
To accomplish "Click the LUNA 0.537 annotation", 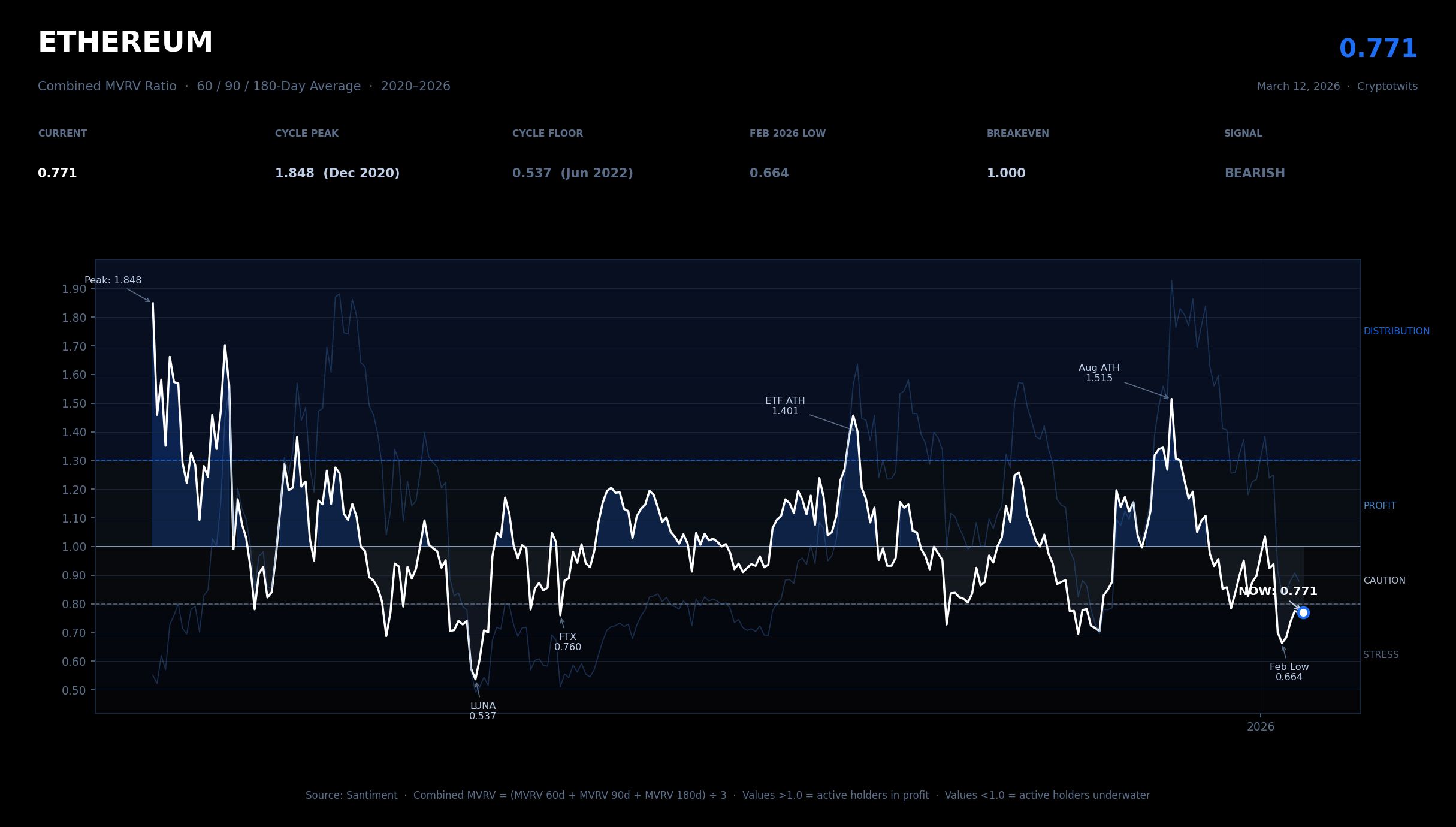I will click(x=482, y=711).
